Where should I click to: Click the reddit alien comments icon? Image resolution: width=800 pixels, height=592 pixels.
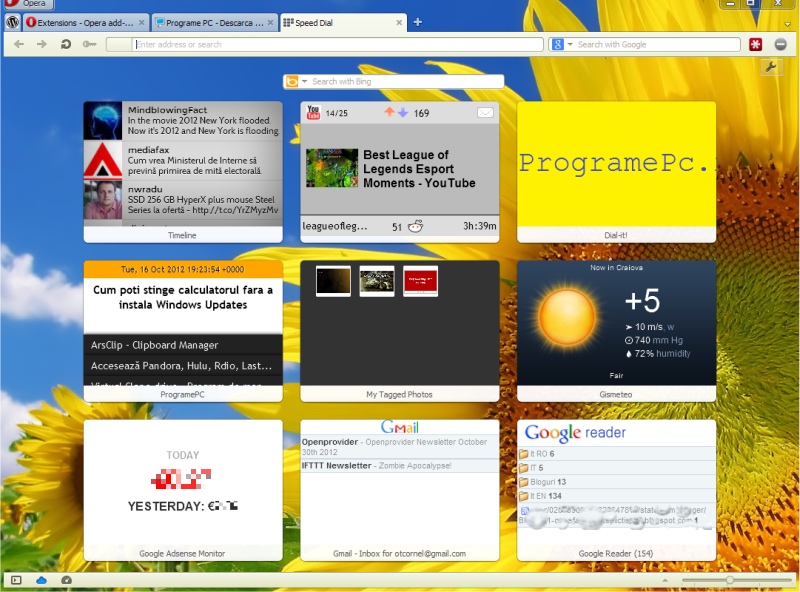point(415,226)
